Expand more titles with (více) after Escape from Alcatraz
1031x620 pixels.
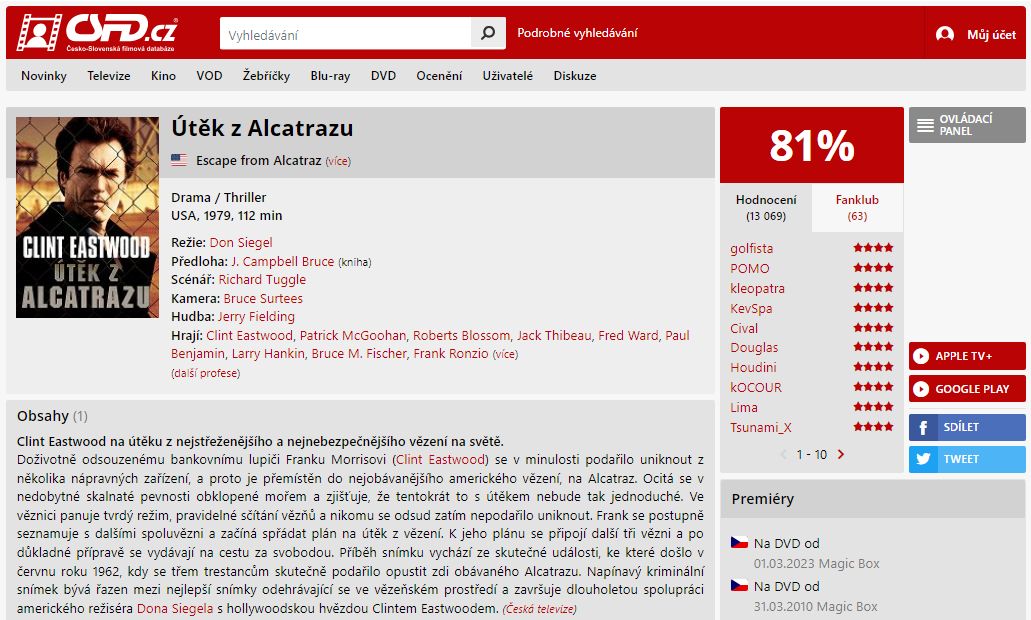tap(338, 161)
